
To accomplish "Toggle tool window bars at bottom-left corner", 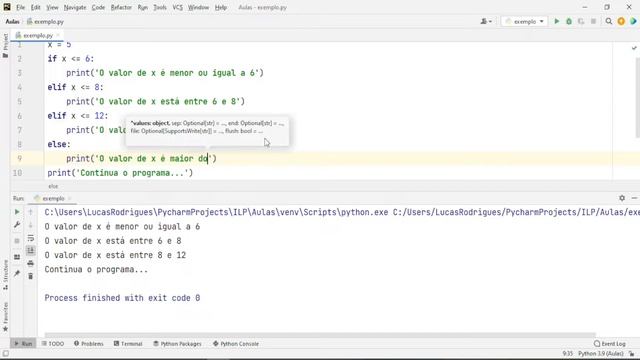I will tap(5, 353).
